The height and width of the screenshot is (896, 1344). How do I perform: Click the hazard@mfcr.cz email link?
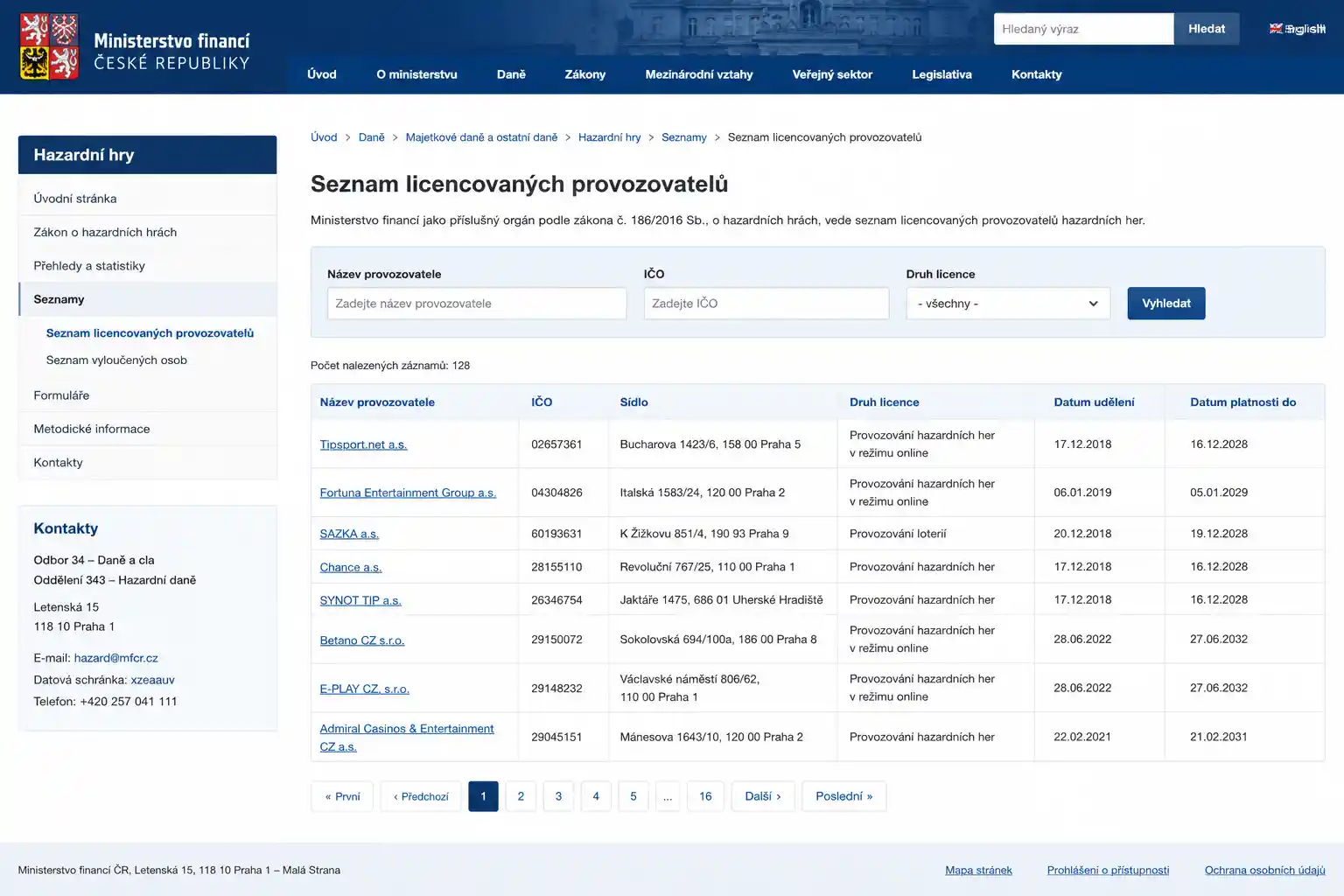coord(116,658)
